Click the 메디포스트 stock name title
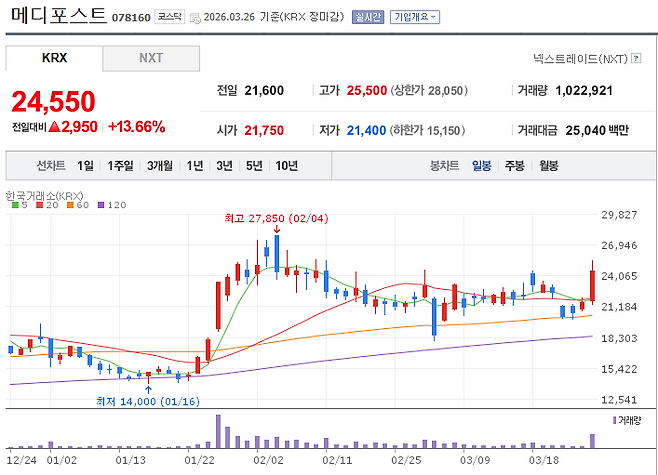The height and width of the screenshot is (475, 658). [59, 16]
